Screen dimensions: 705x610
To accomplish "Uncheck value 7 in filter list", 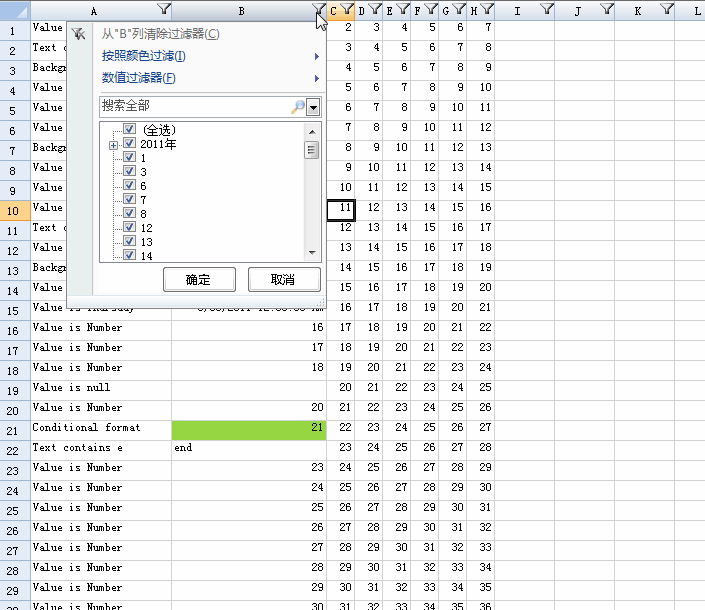I will [x=129, y=199].
